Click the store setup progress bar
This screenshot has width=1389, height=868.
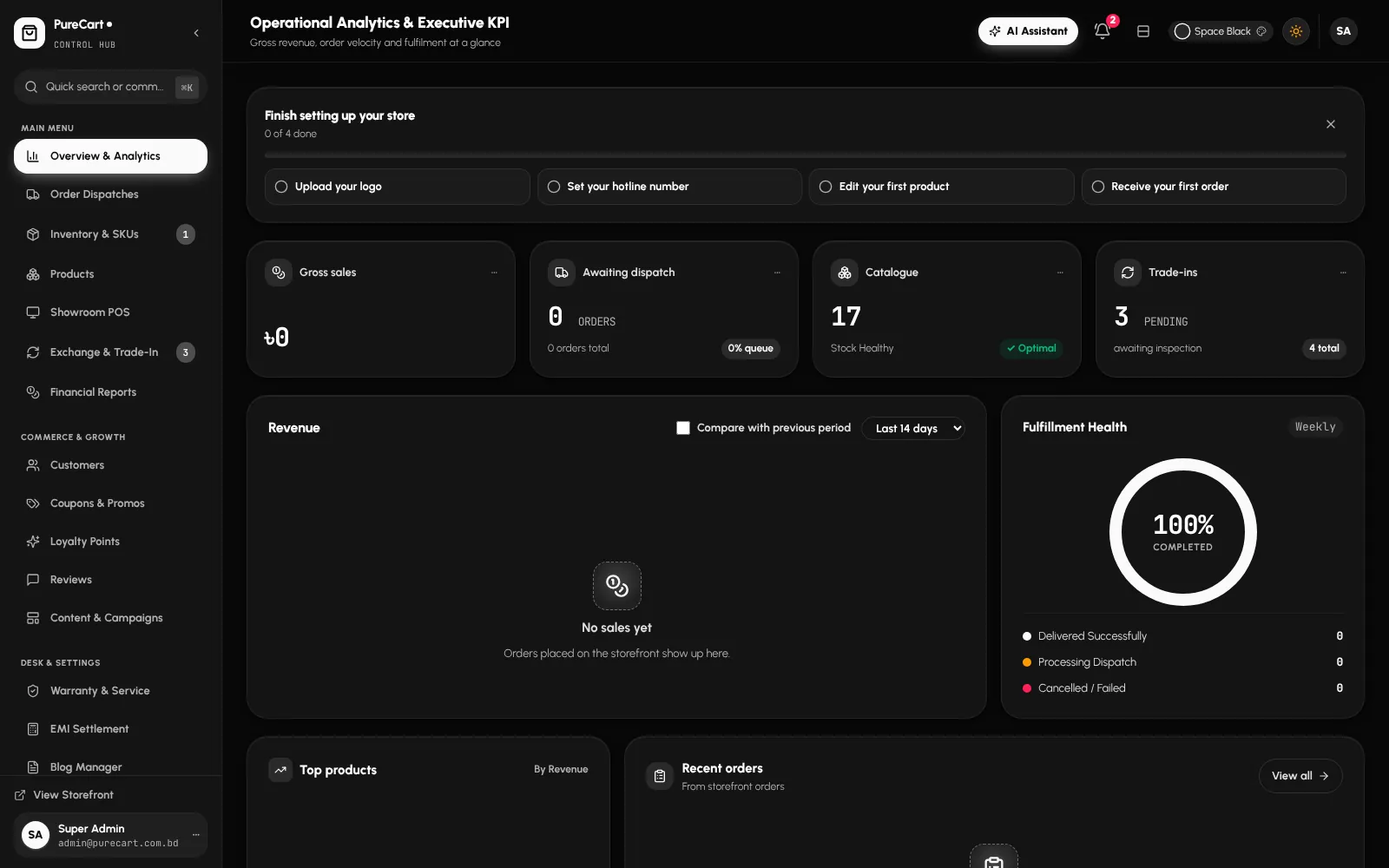pos(806,155)
